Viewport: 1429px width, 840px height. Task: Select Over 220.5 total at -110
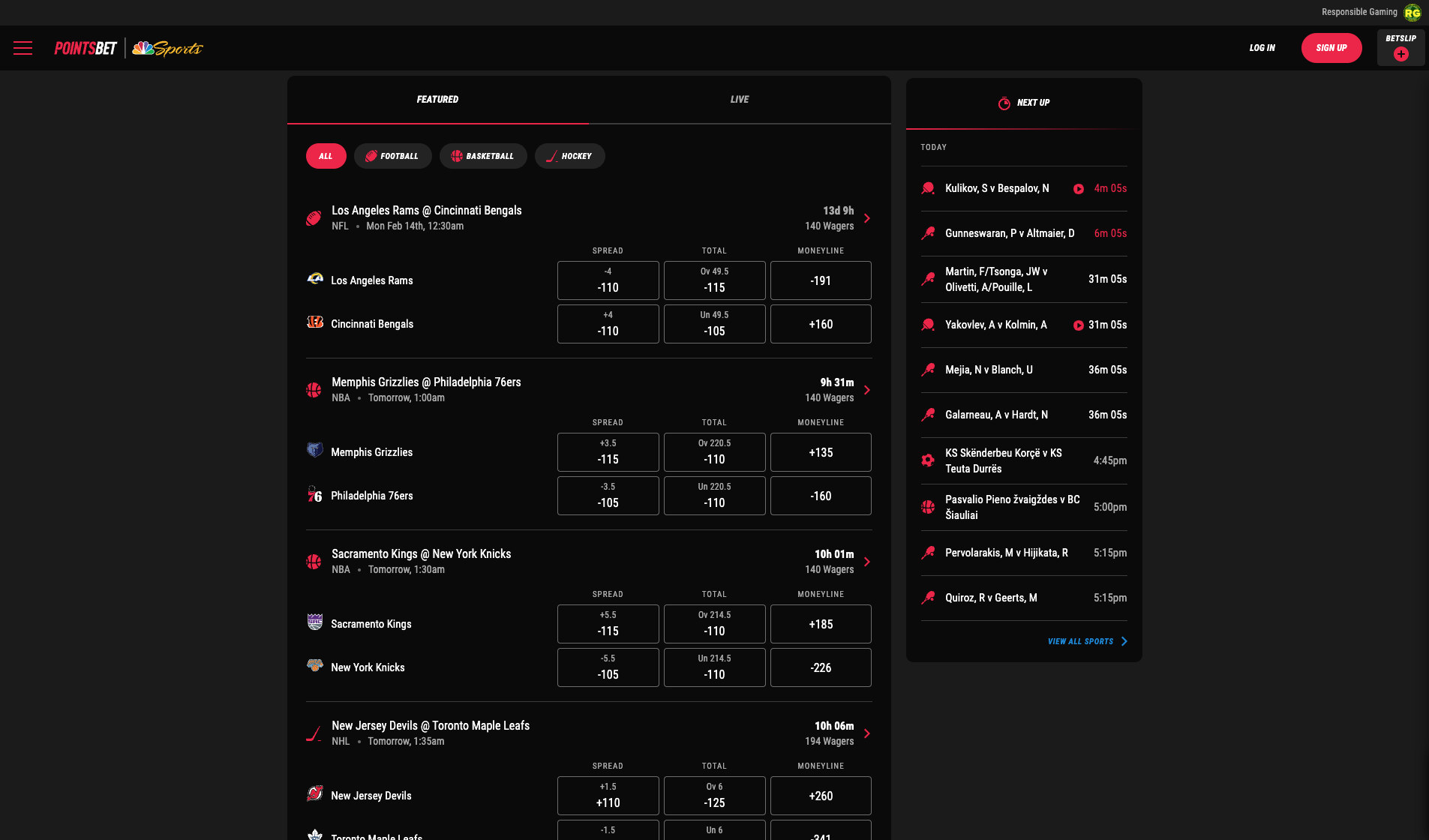714,452
